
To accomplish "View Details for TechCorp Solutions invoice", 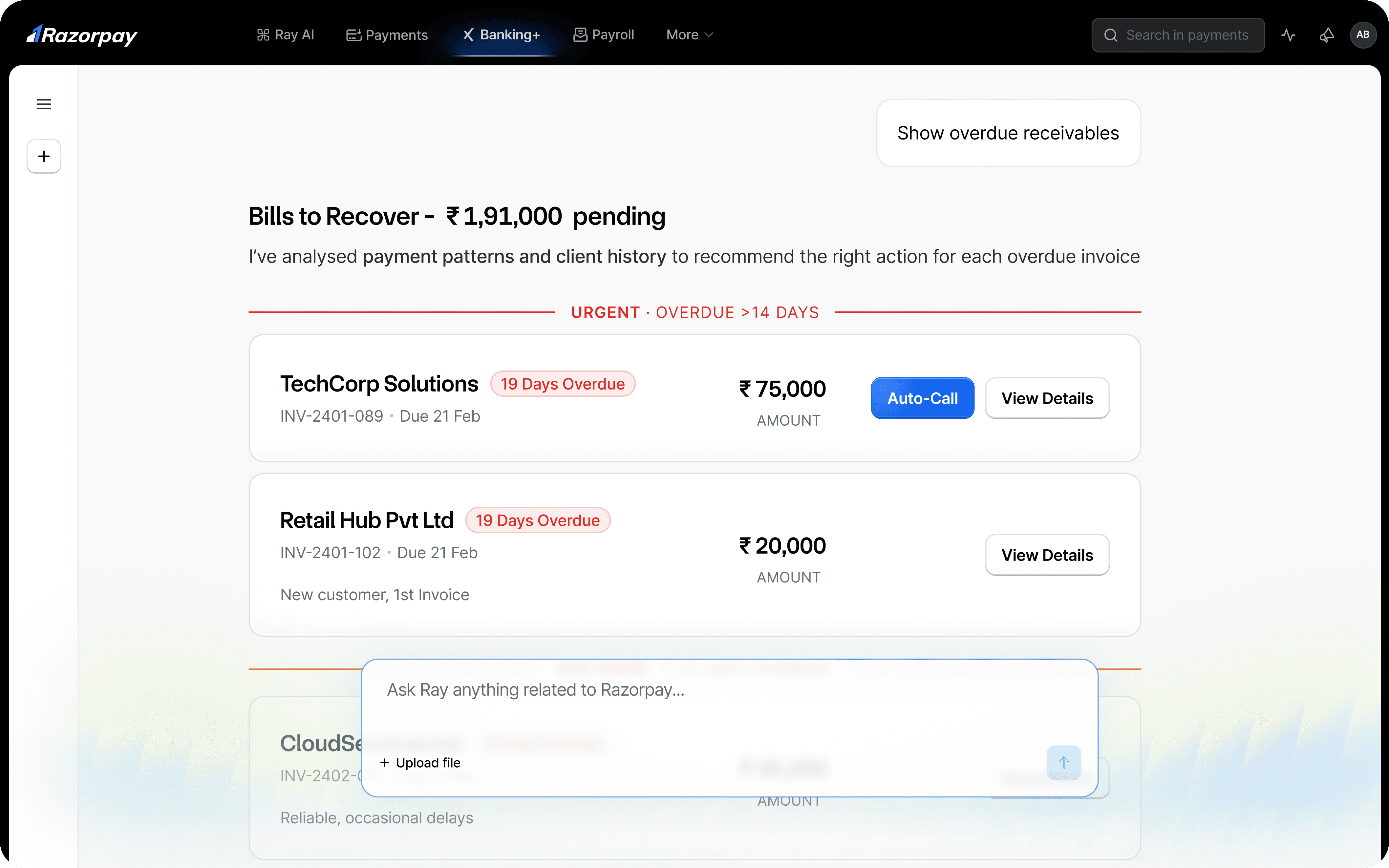I will (x=1047, y=398).
